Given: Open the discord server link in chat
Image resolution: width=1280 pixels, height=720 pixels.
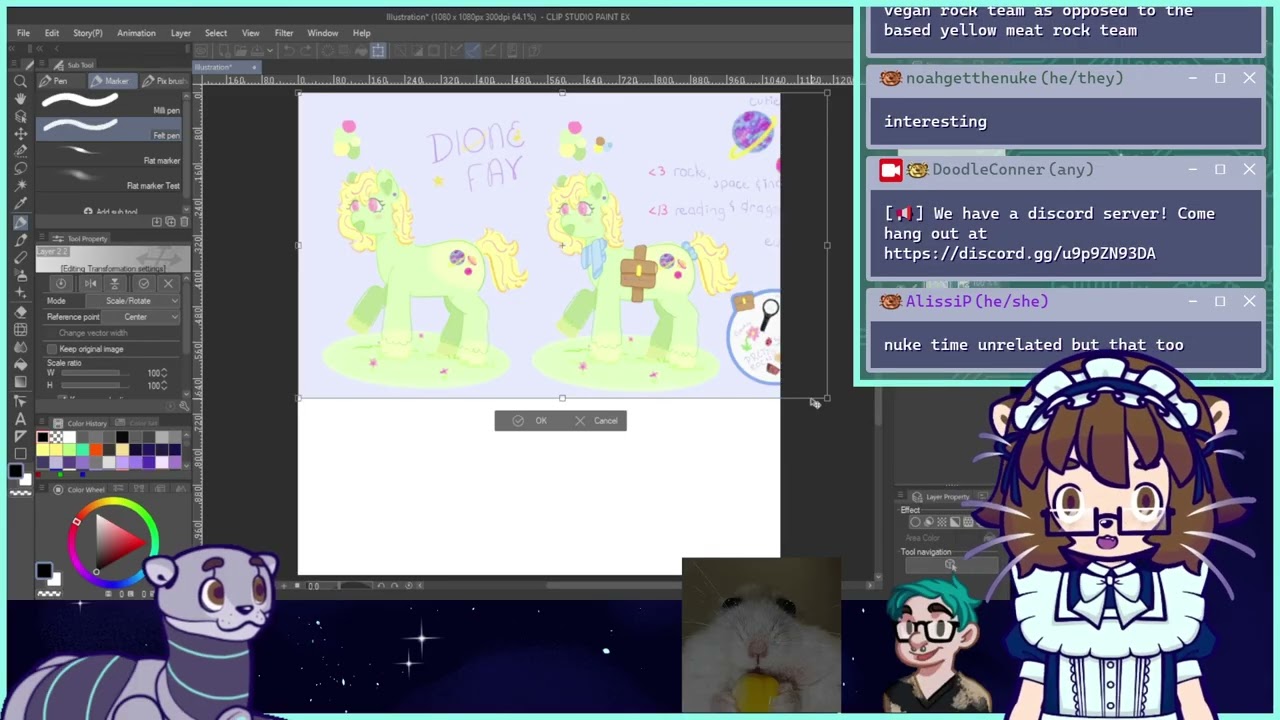Looking at the screenshot, I should point(1020,254).
